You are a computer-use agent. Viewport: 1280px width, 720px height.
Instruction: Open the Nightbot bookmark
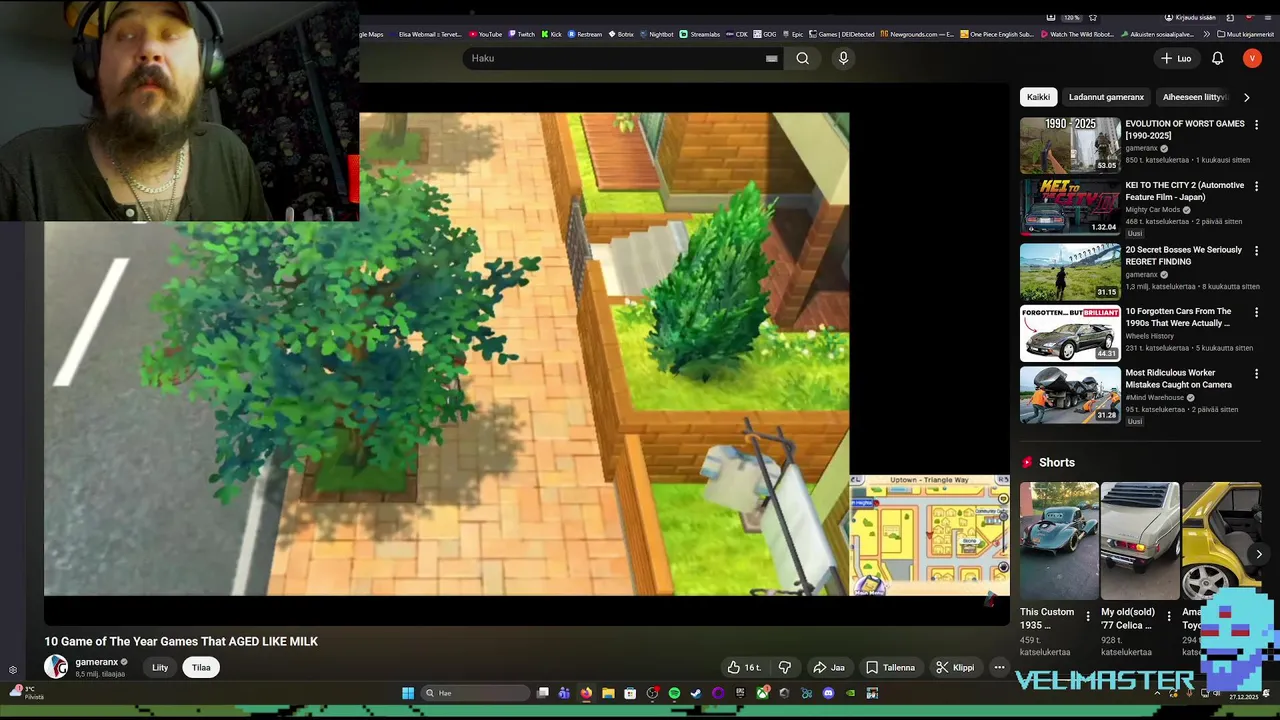pos(656,34)
